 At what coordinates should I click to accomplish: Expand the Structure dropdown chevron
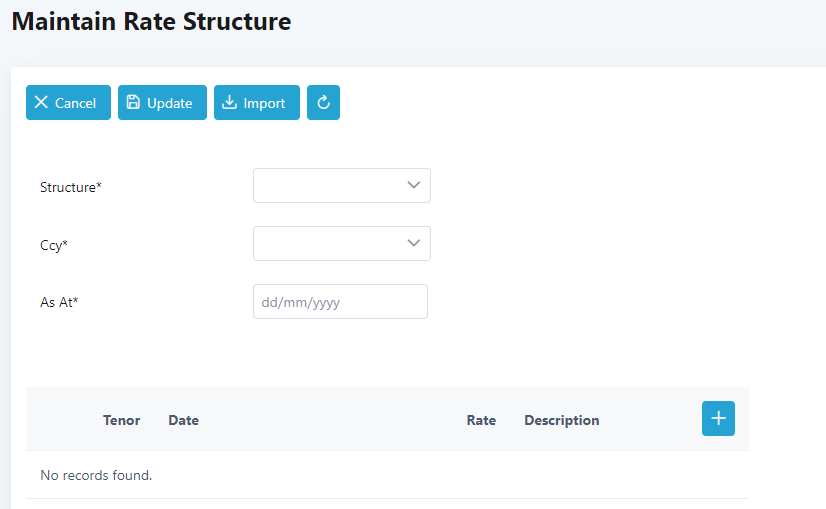[x=414, y=185]
